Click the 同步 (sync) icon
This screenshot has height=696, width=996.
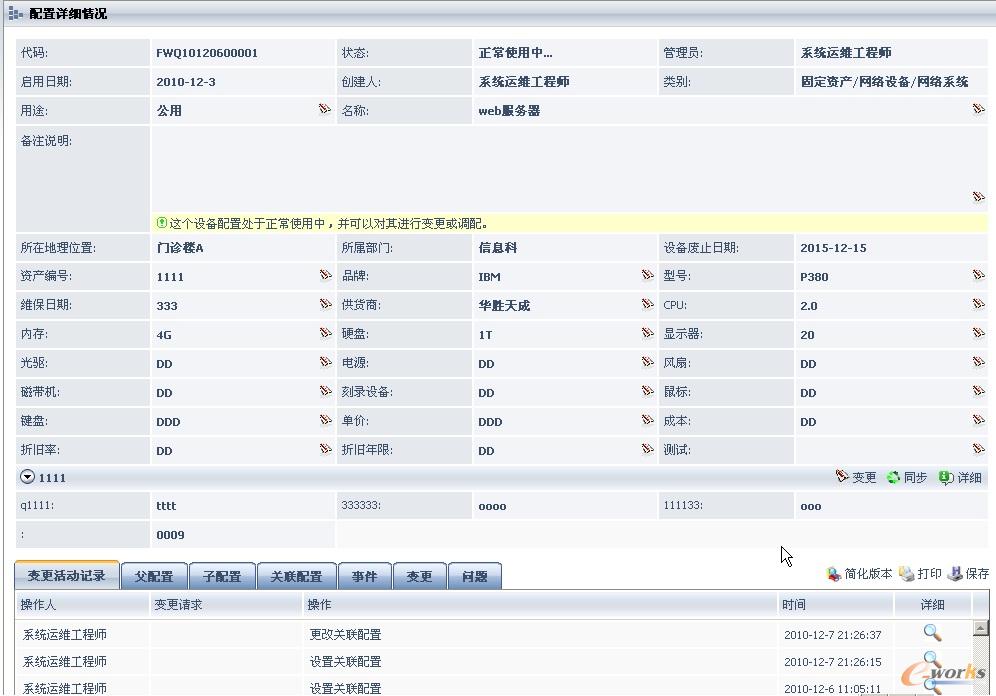click(x=907, y=477)
